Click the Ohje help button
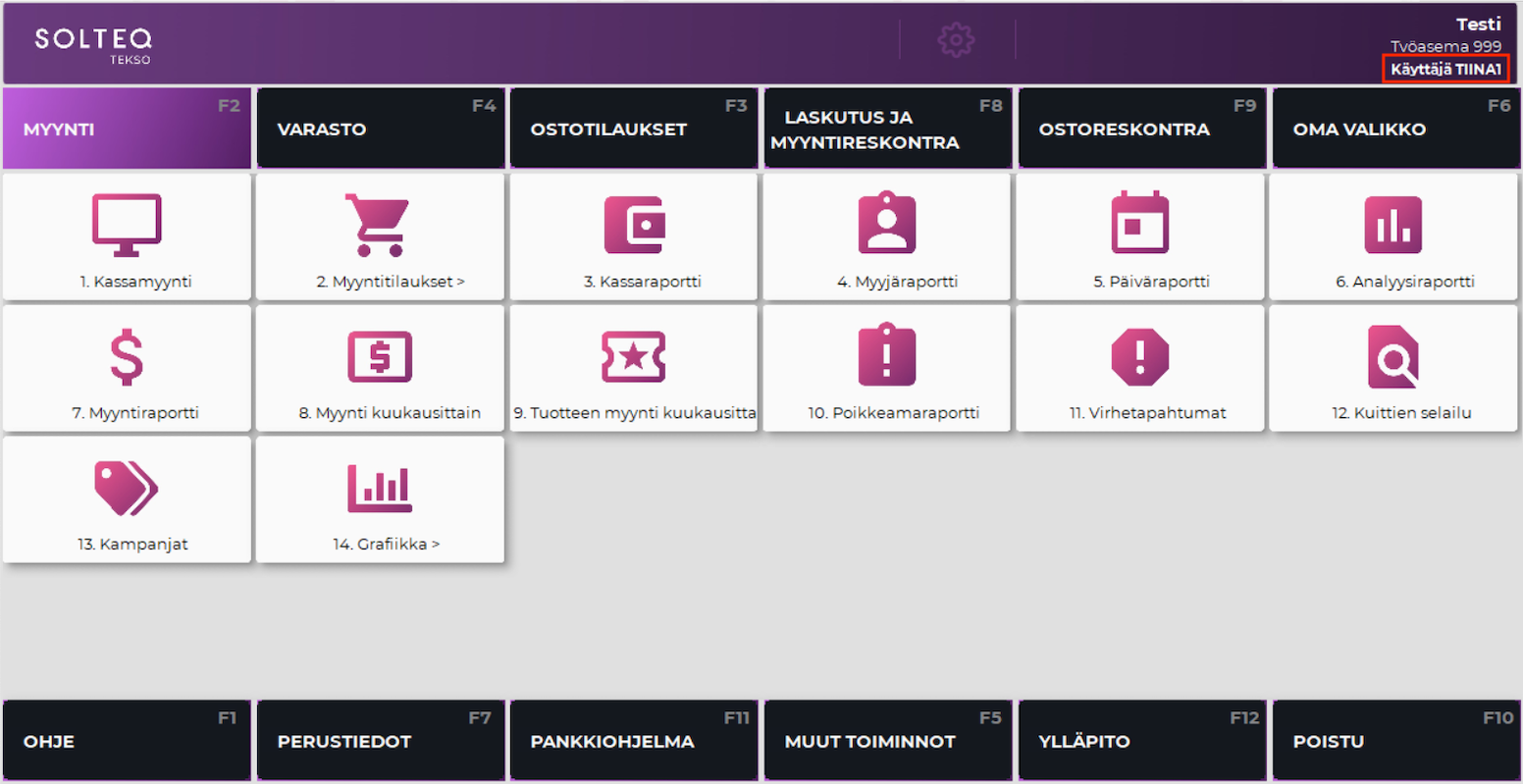 click(127, 741)
